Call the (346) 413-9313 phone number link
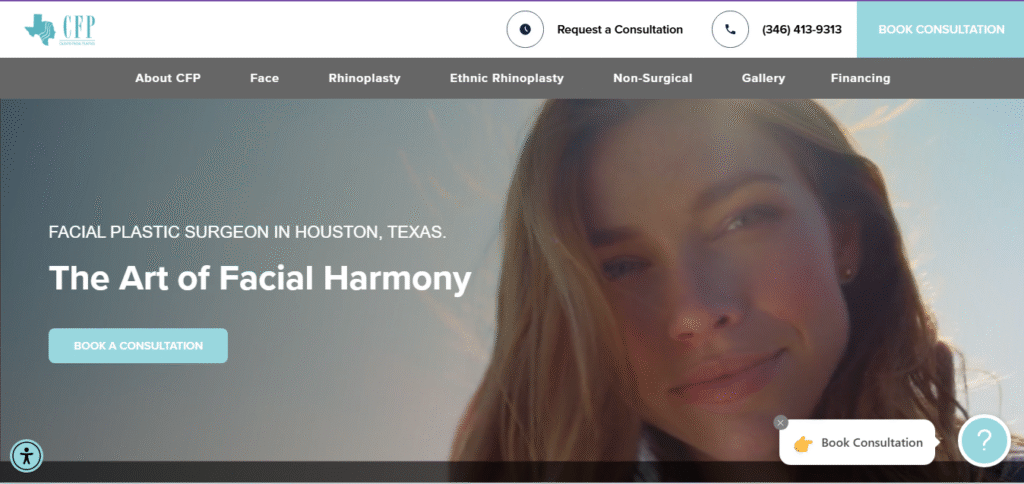The height and width of the screenshot is (484, 1024). tap(801, 30)
